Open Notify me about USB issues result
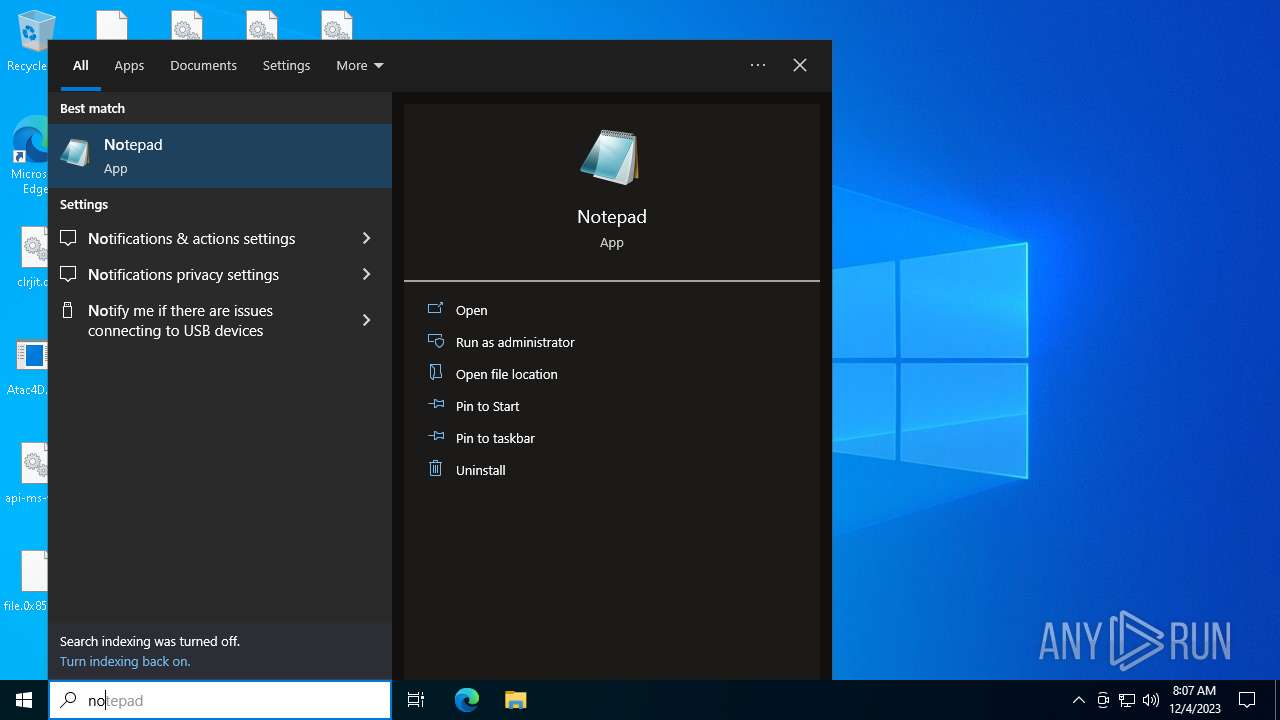 [x=220, y=320]
